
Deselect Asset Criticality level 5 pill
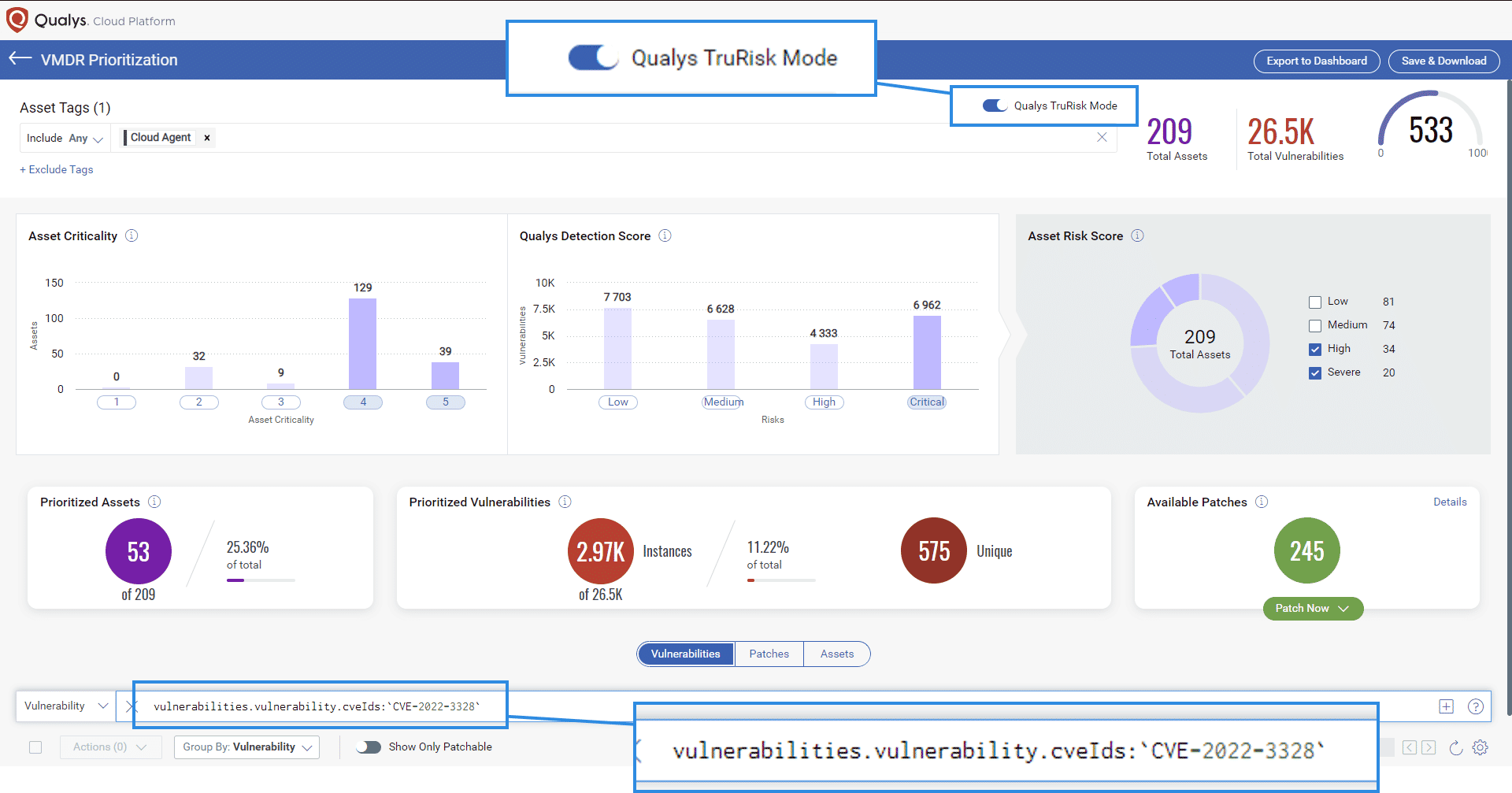446,402
